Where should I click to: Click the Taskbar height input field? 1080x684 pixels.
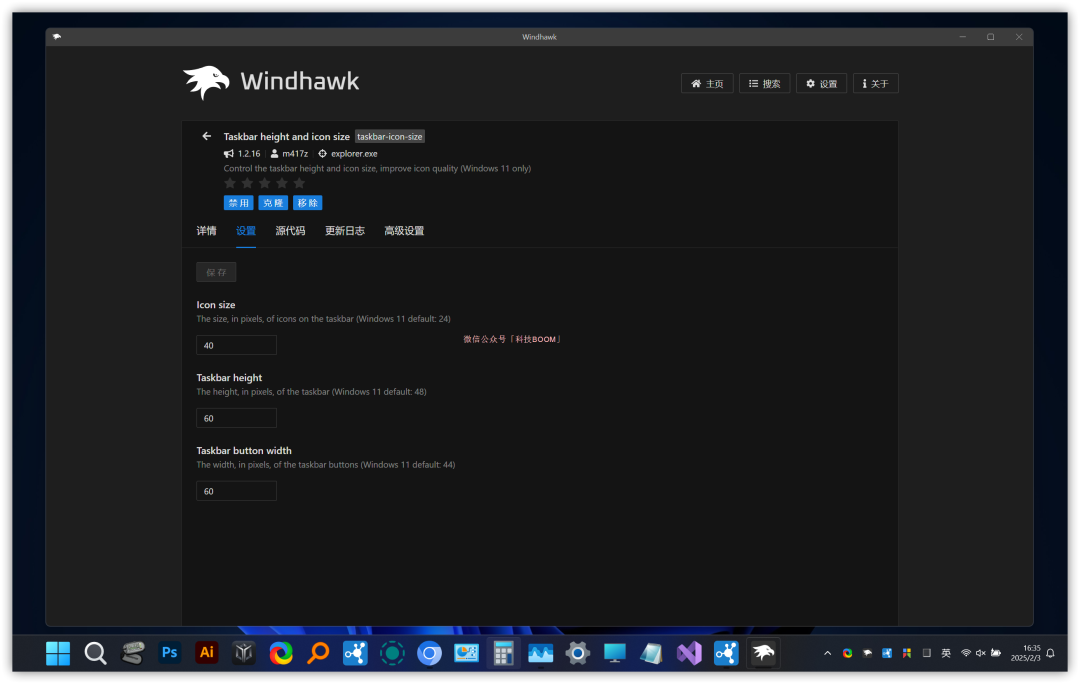(x=236, y=418)
